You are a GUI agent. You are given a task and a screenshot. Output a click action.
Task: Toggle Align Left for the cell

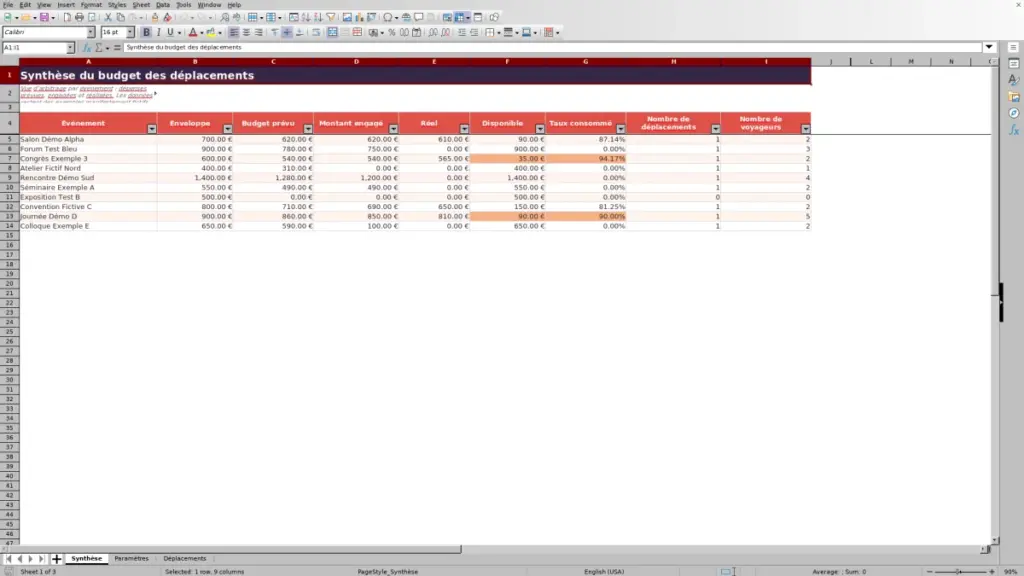click(234, 33)
